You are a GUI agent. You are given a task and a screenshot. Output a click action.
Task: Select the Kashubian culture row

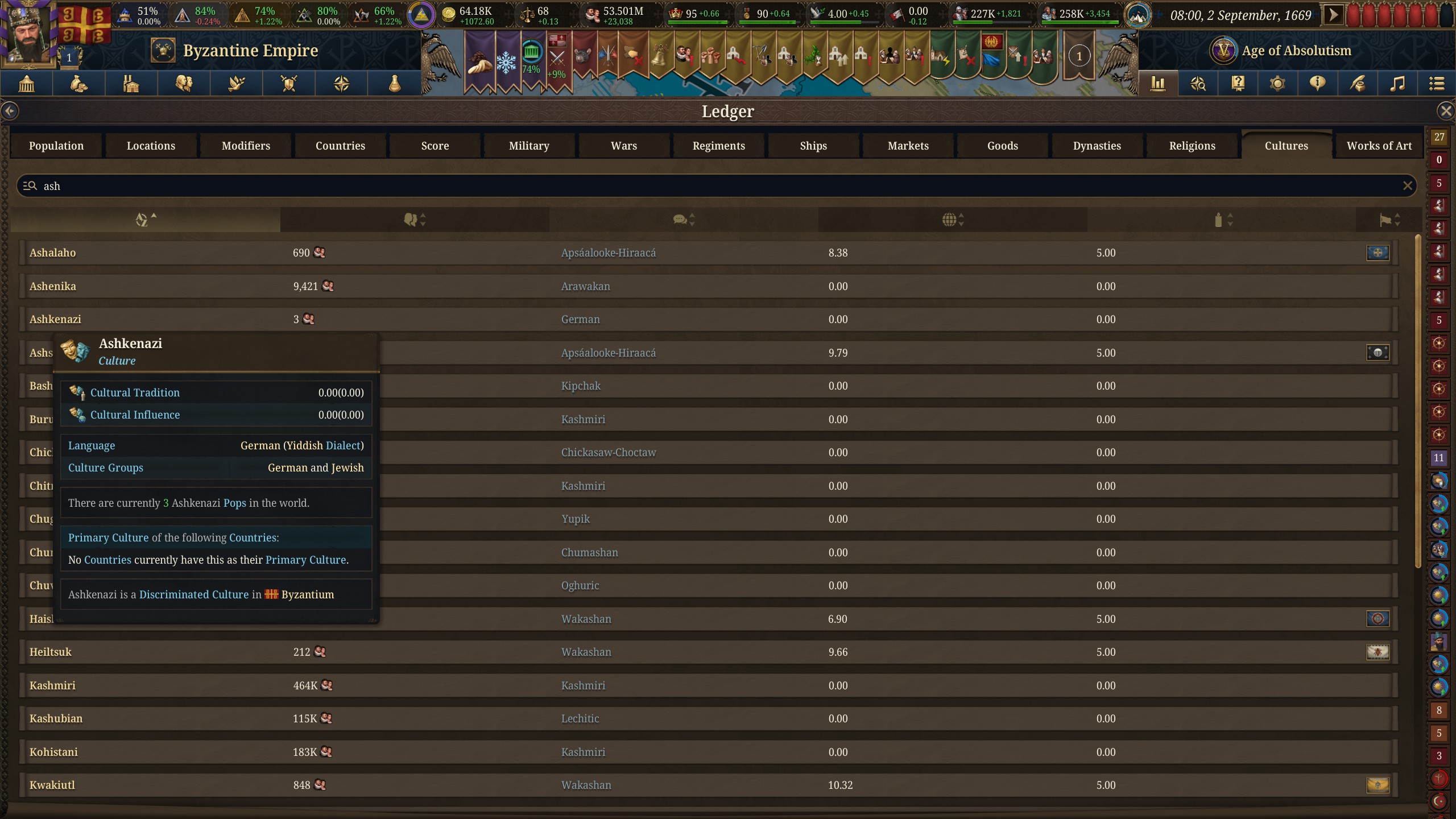pos(708,718)
